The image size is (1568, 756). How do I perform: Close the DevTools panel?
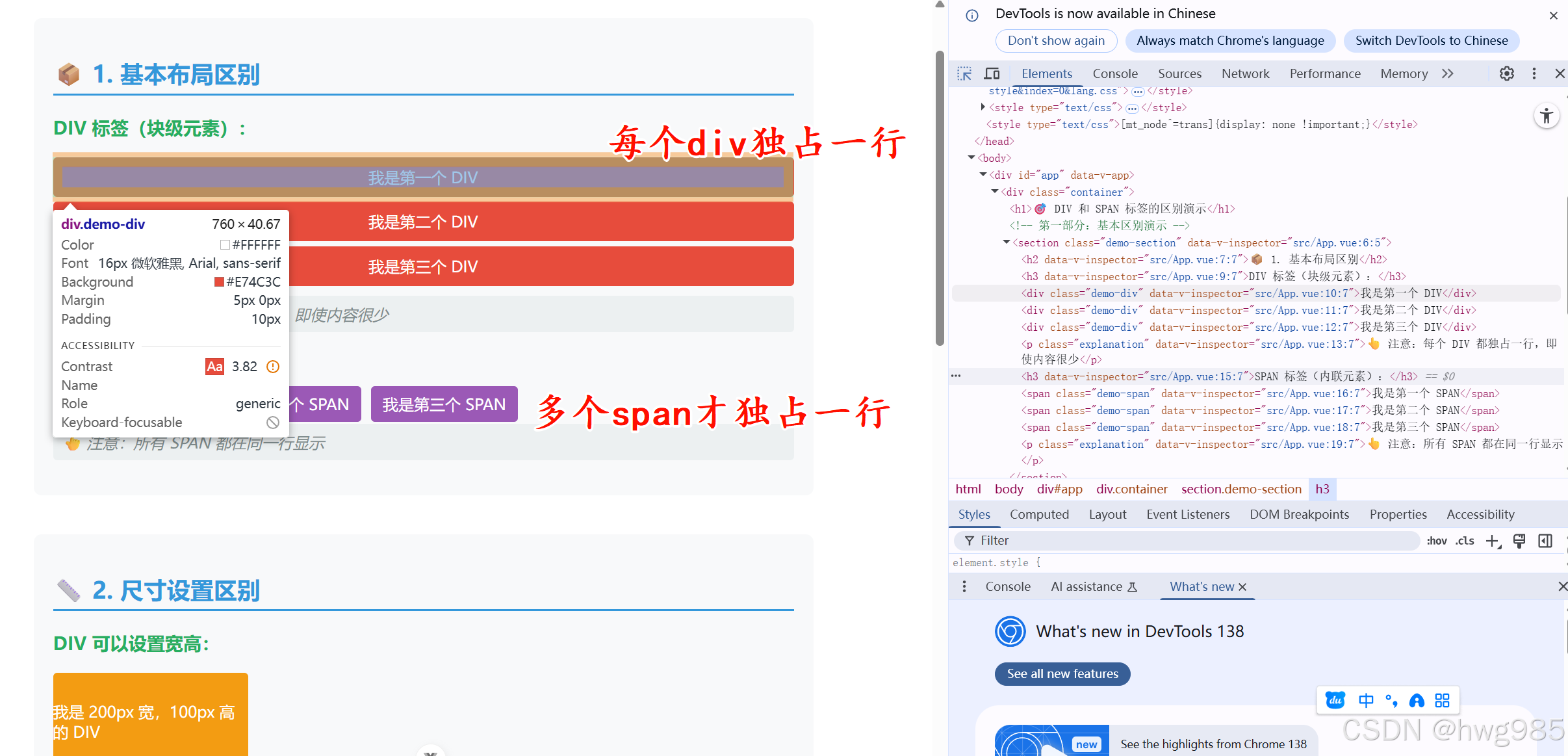tap(1560, 73)
